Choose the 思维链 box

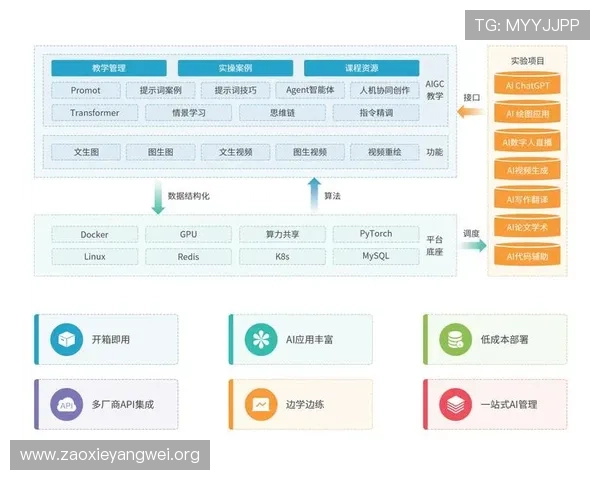(282, 113)
